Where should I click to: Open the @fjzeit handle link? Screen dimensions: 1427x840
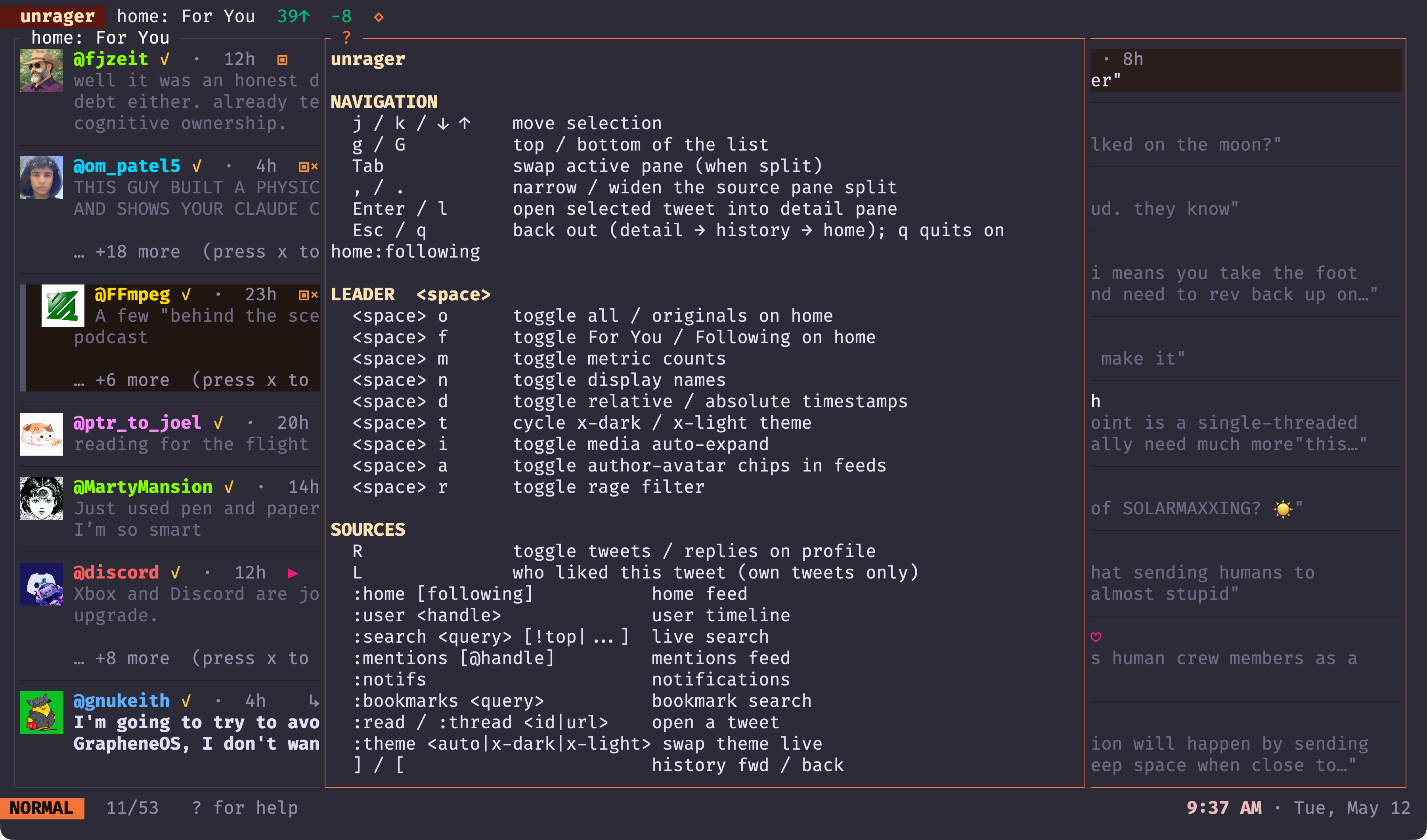click(111, 59)
